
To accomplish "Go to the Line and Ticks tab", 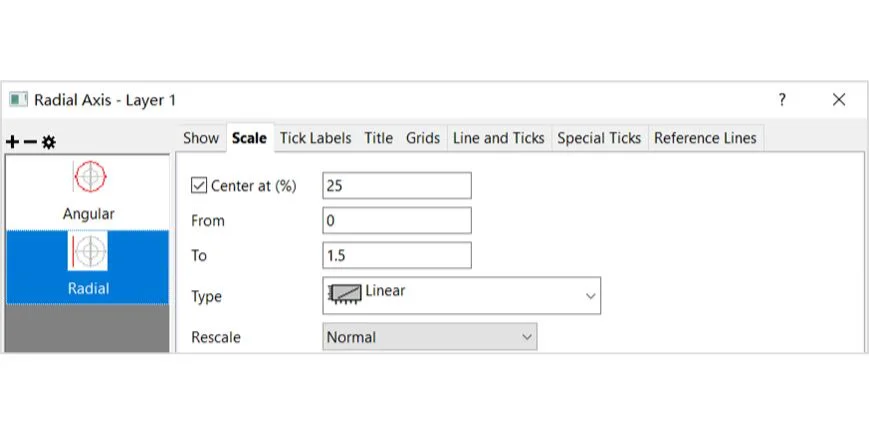I will [499, 138].
